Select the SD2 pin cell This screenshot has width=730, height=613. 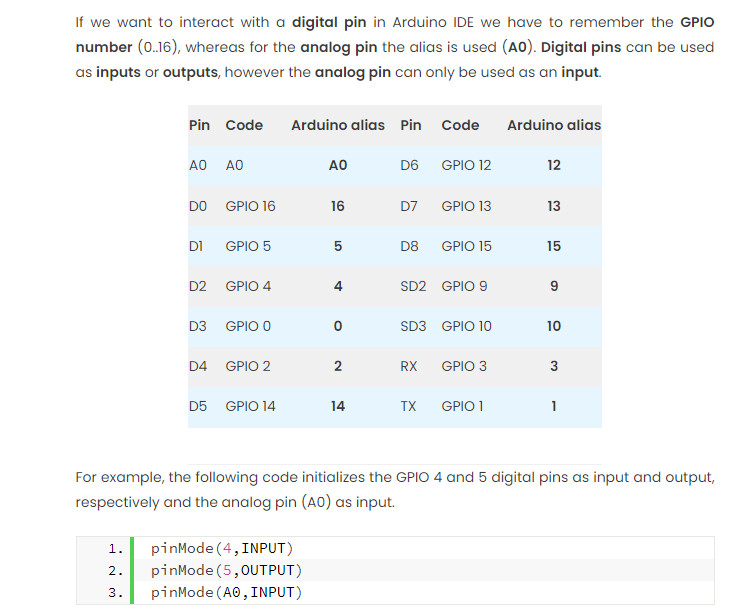413,286
